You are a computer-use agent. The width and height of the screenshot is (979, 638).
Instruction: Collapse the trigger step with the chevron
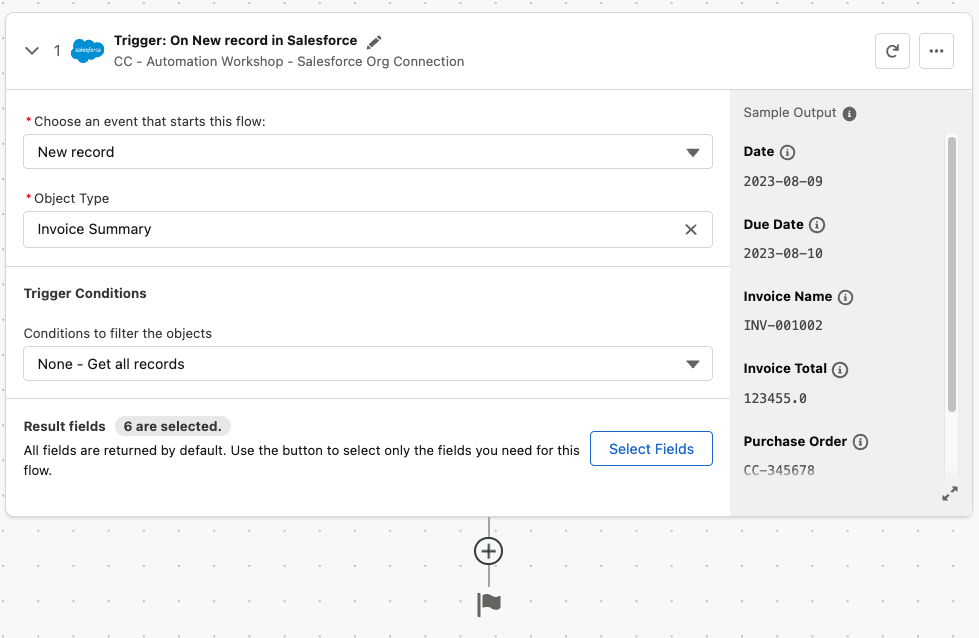tap(32, 51)
